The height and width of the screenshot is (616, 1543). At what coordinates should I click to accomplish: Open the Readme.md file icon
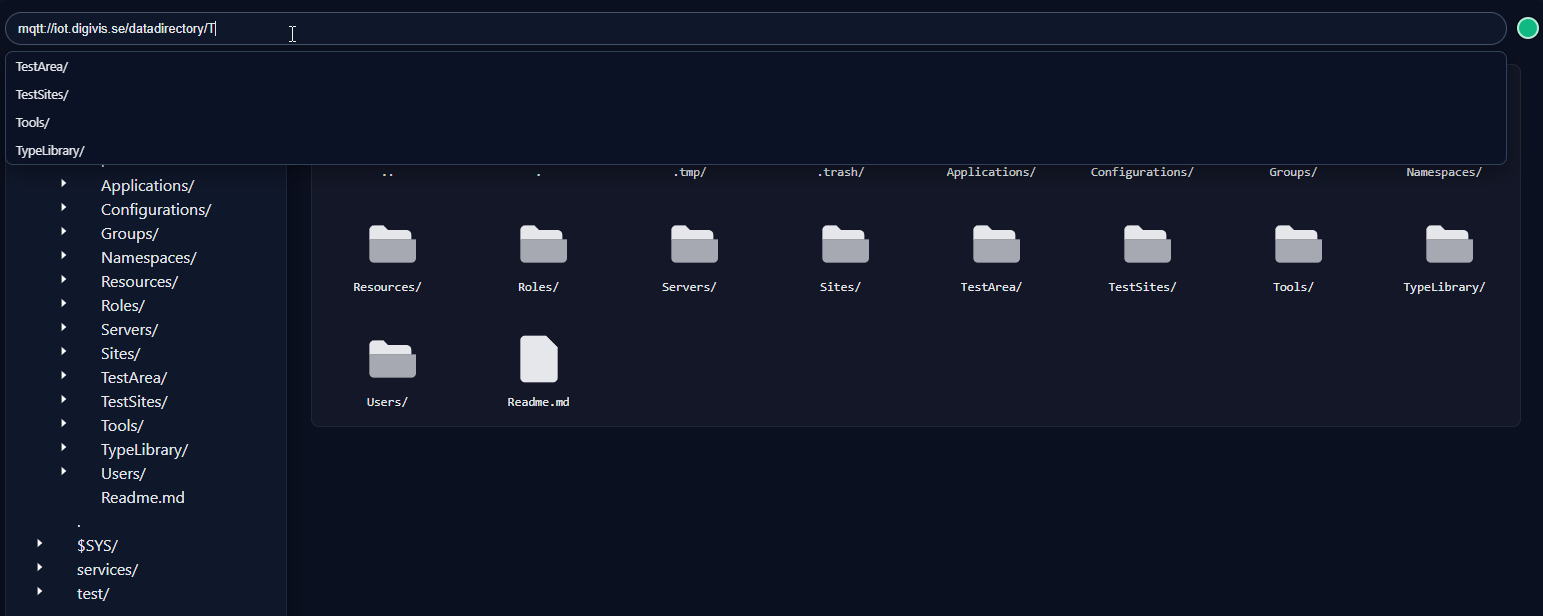[539, 359]
